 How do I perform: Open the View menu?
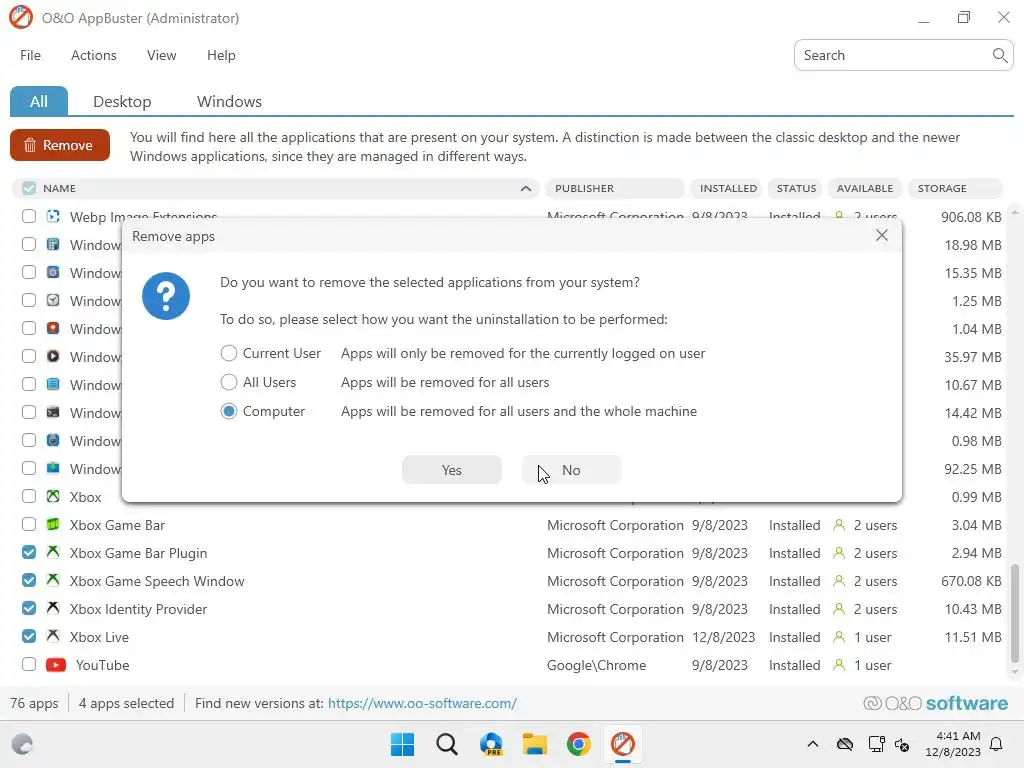coord(161,56)
